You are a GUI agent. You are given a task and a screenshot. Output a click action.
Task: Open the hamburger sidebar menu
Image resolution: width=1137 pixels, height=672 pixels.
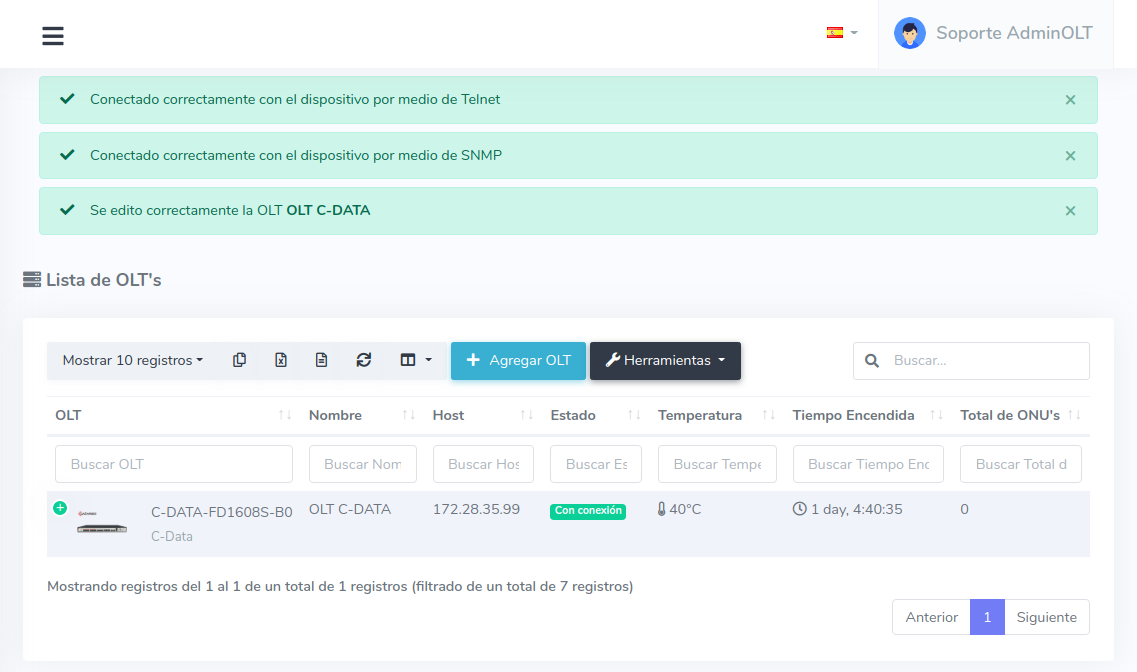point(53,36)
